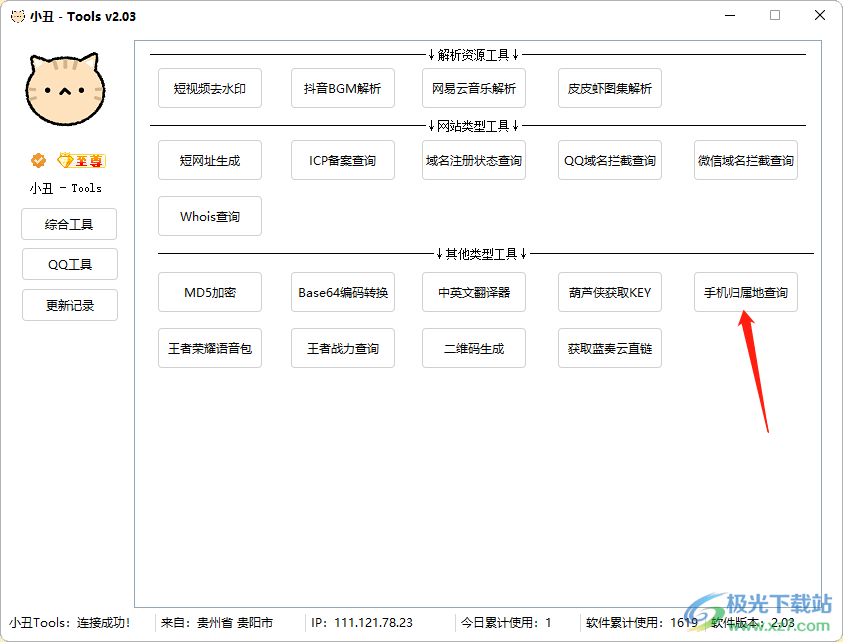Click the ↓网站类型工具↓ section heading
843x642 pixels.
(473, 126)
